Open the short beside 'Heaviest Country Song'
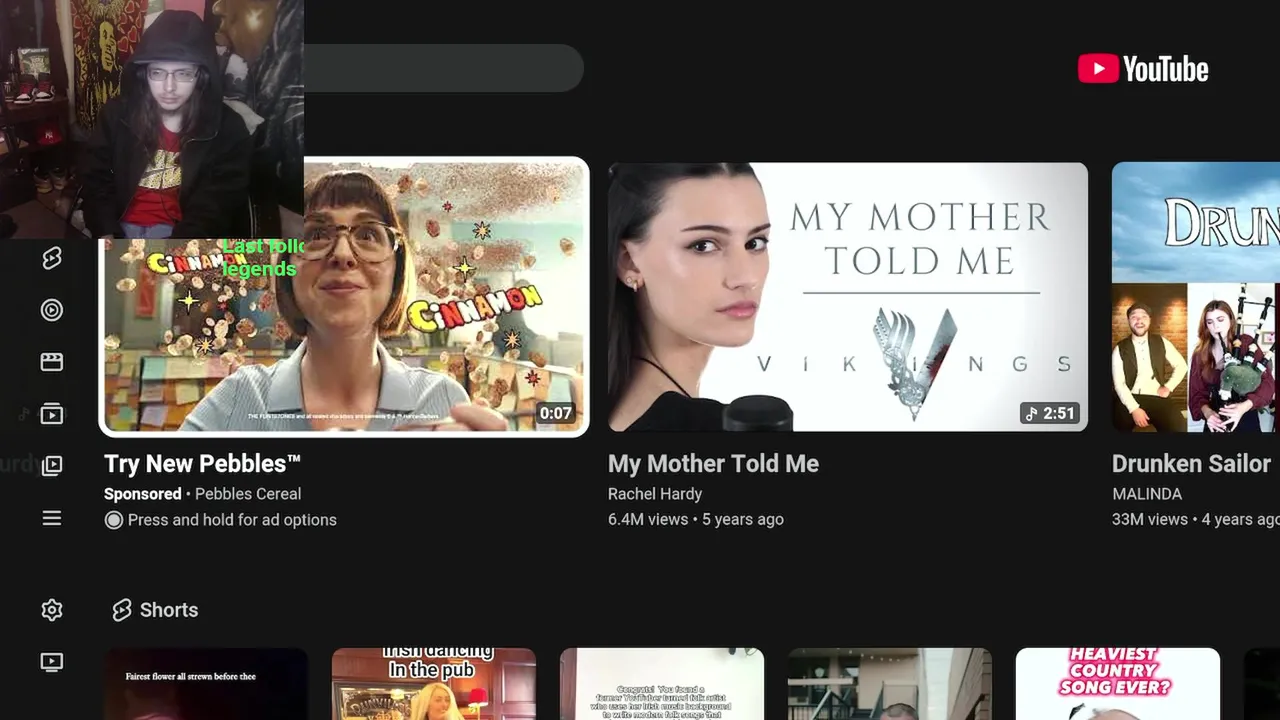The width and height of the screenshot is (1280, 720). (890, 684)
